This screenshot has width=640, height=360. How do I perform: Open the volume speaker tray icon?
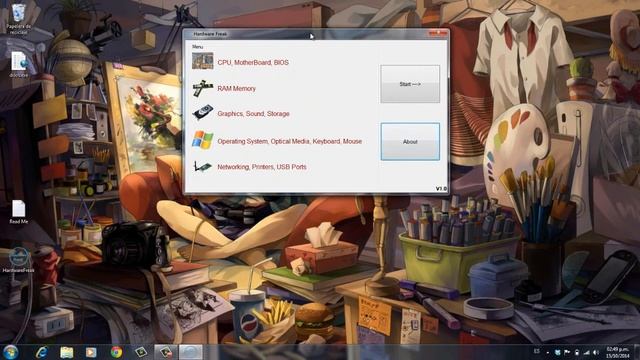click(x=596, y=352)
